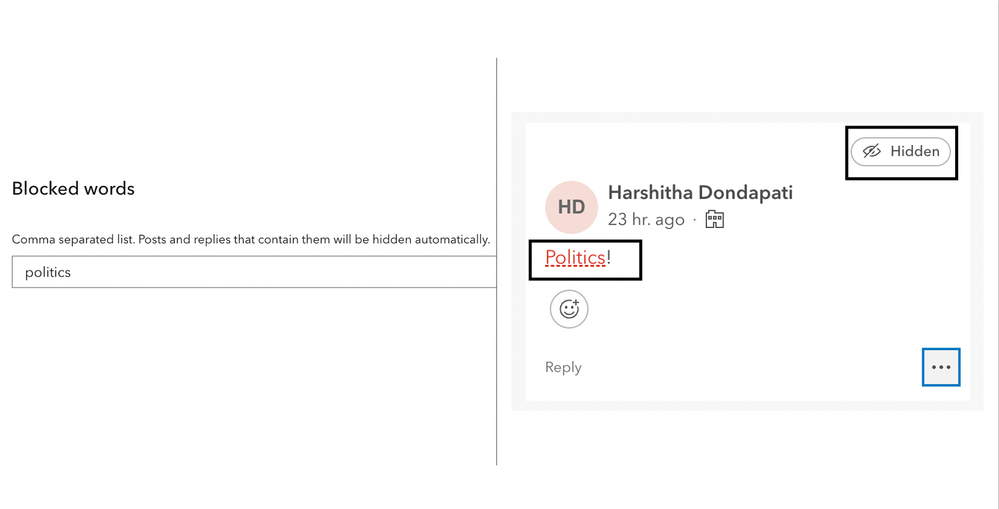This screenshot has width=999, height=509.
Task: Click the exclamation mark after Politics
Action: [x=609, y=258]
